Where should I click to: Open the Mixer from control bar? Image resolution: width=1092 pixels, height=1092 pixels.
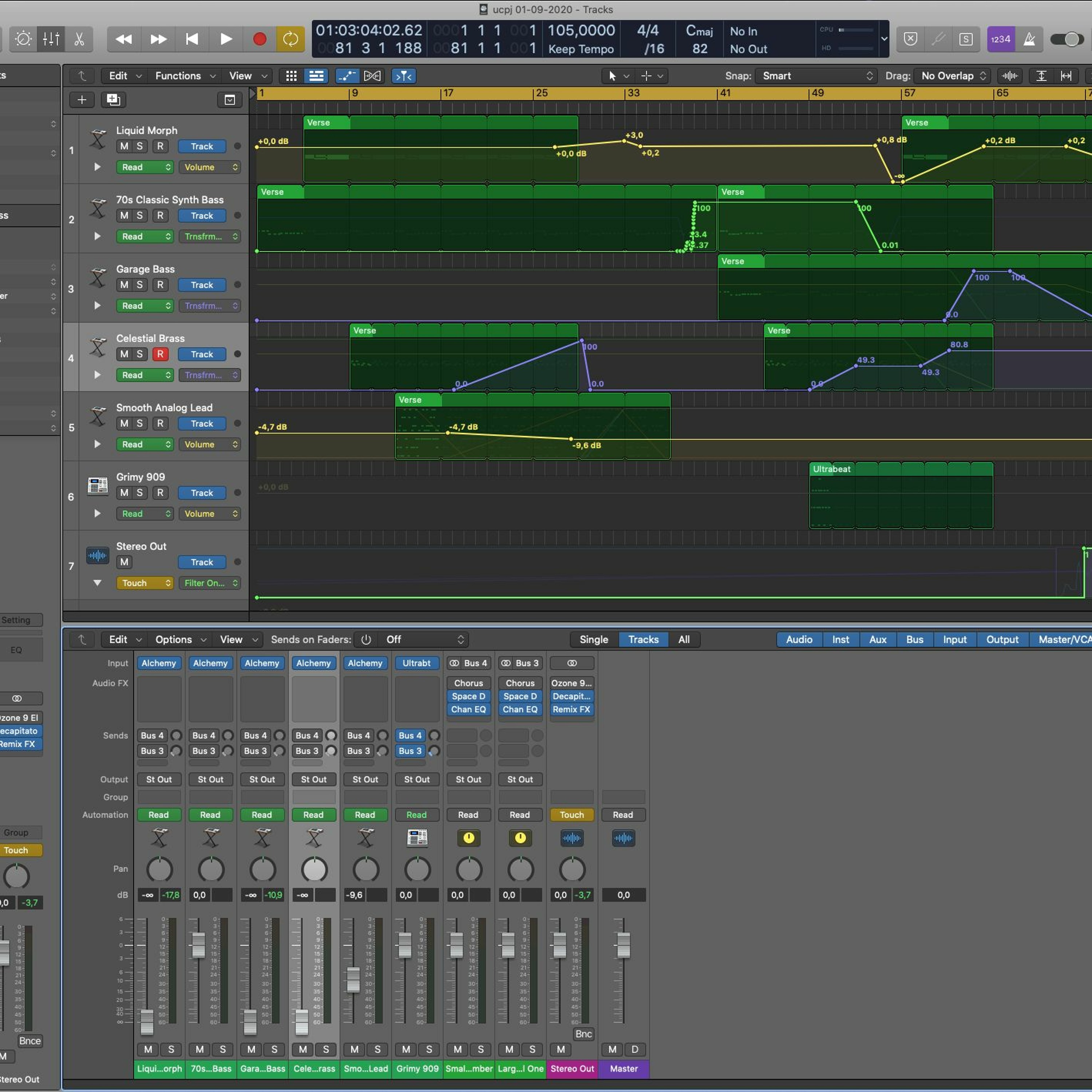click(x=51, y=39)
